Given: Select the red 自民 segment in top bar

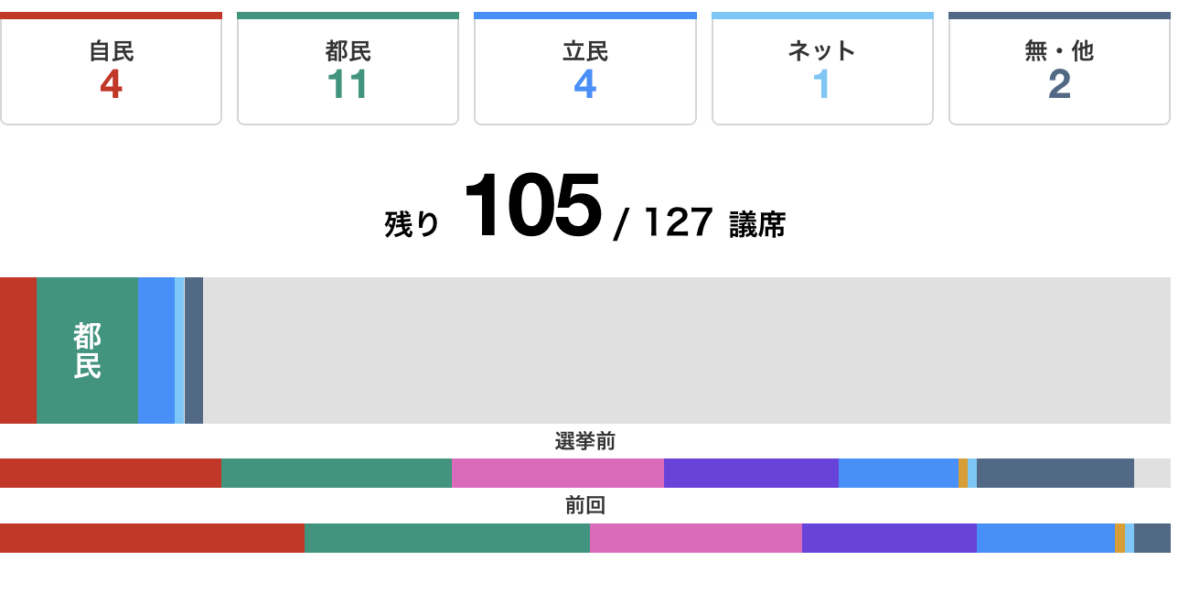Looking at the screenshot, I should pyautogui.click(x=18, y=350).
